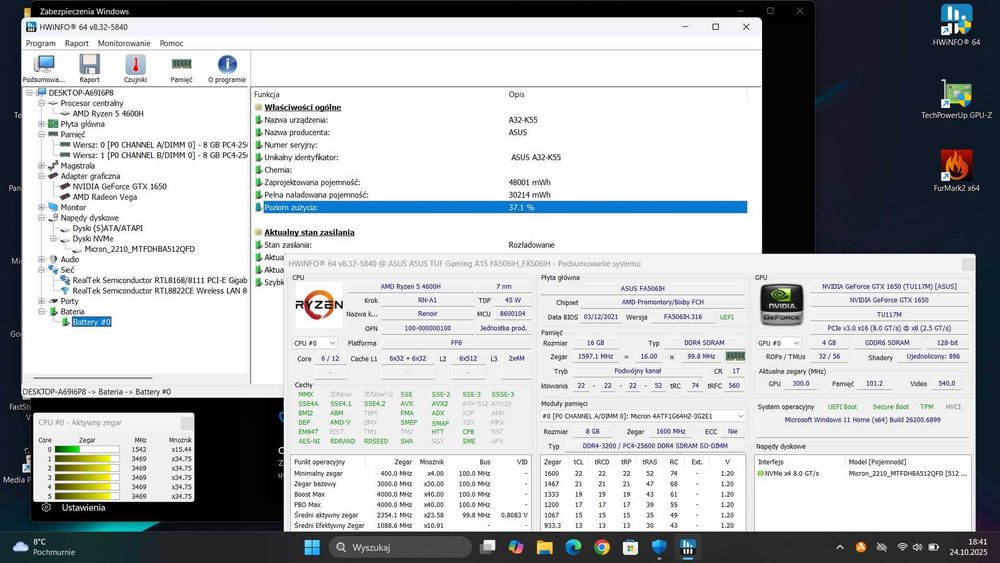This screenshot has width=1000, height=563.
Task: Select Battery #0 tree item
Action: (x=91, y=322)
